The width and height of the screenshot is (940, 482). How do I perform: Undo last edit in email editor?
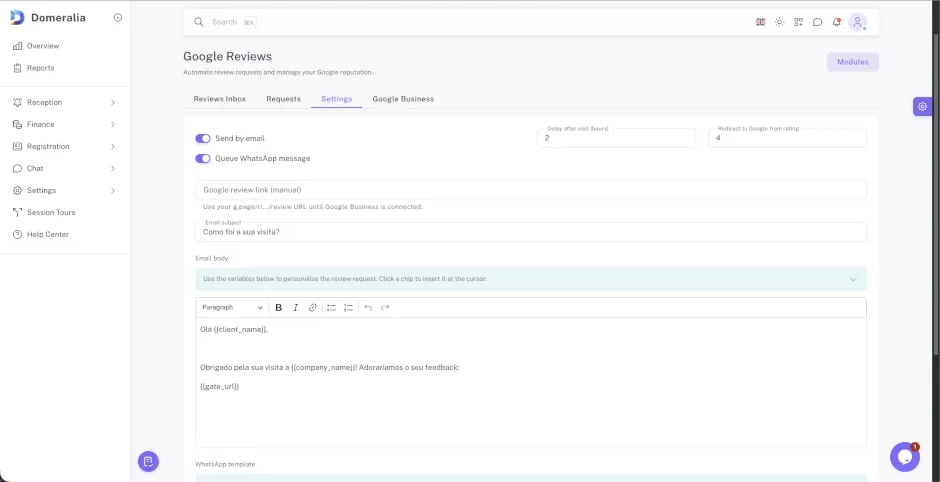click(x=368, y=308)
